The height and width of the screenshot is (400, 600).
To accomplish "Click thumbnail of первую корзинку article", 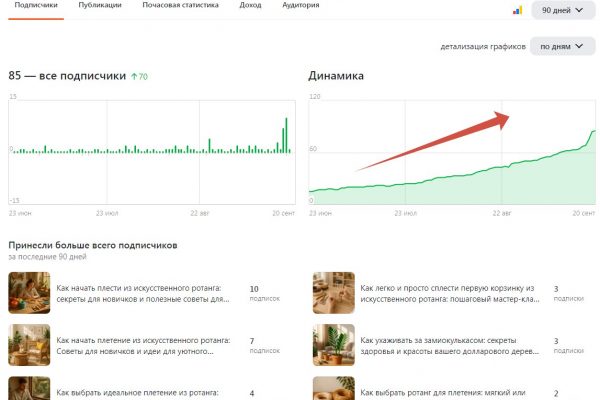I will click(x=333, y=293).
